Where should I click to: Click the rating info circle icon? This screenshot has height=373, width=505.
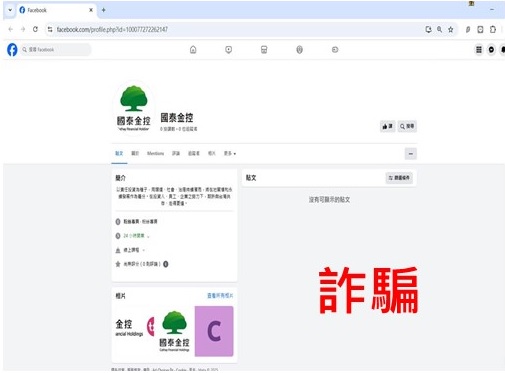tap(166, 264)
